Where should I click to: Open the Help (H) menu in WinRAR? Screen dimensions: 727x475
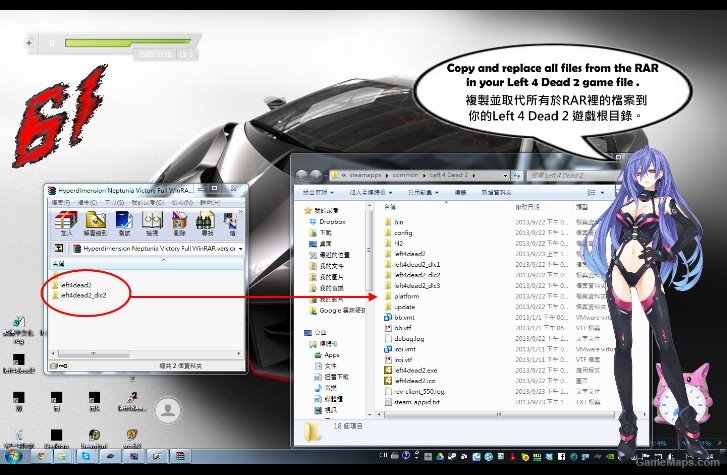tap(210, 203)
